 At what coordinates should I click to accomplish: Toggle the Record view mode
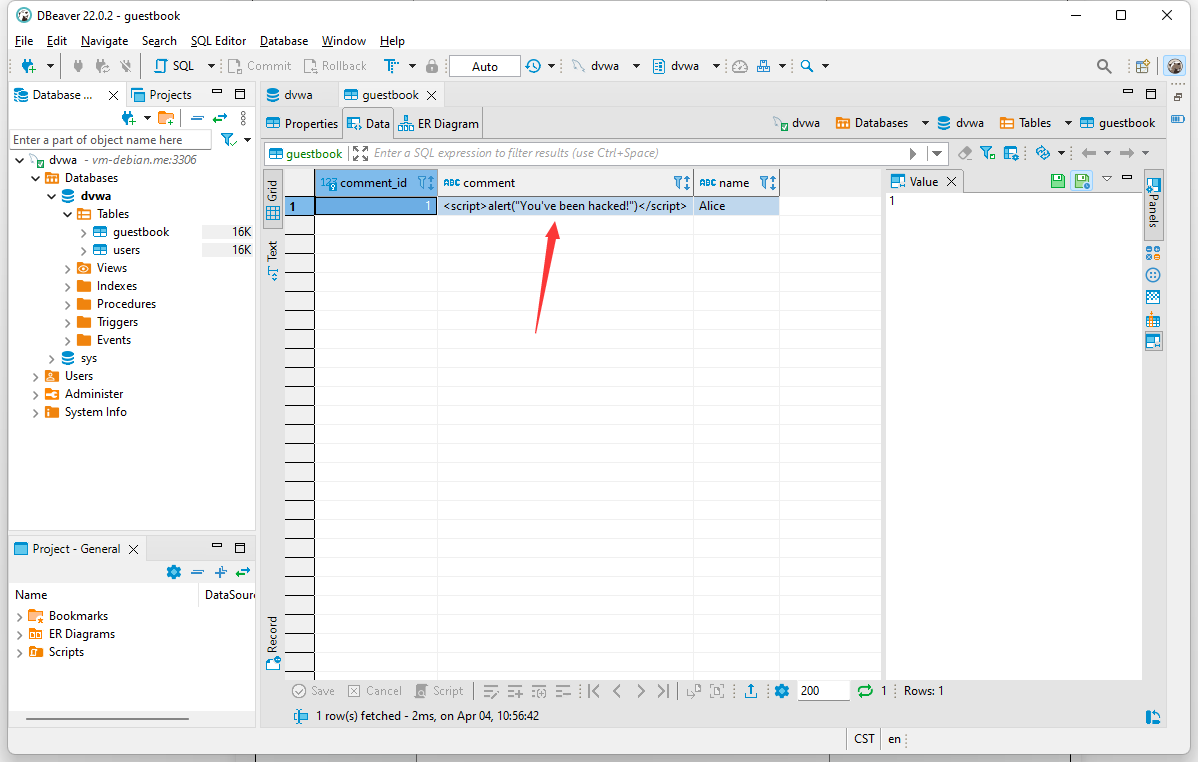[273, 642]
